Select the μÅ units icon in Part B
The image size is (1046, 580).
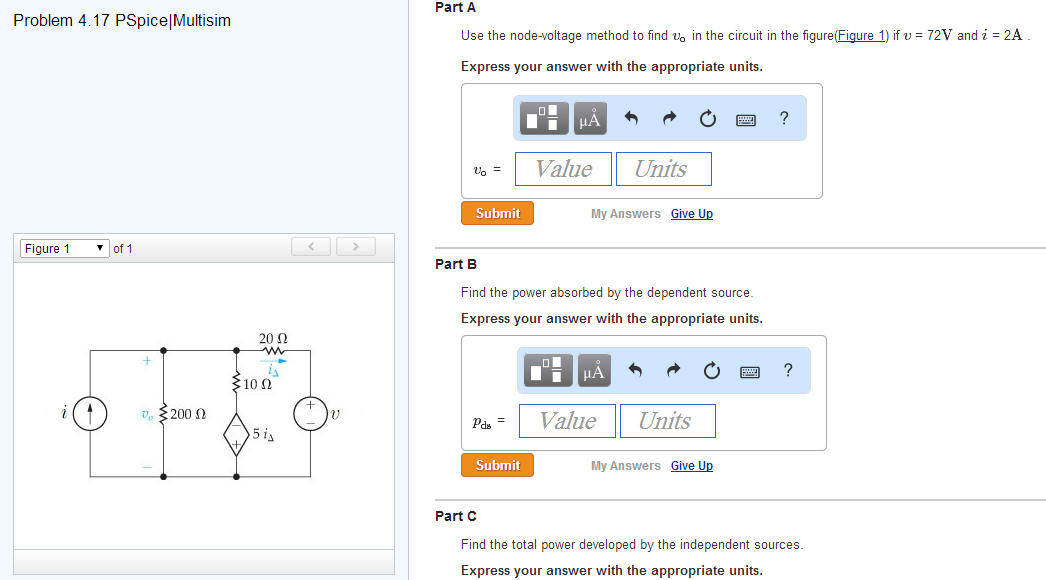click(x=593, y=370)
